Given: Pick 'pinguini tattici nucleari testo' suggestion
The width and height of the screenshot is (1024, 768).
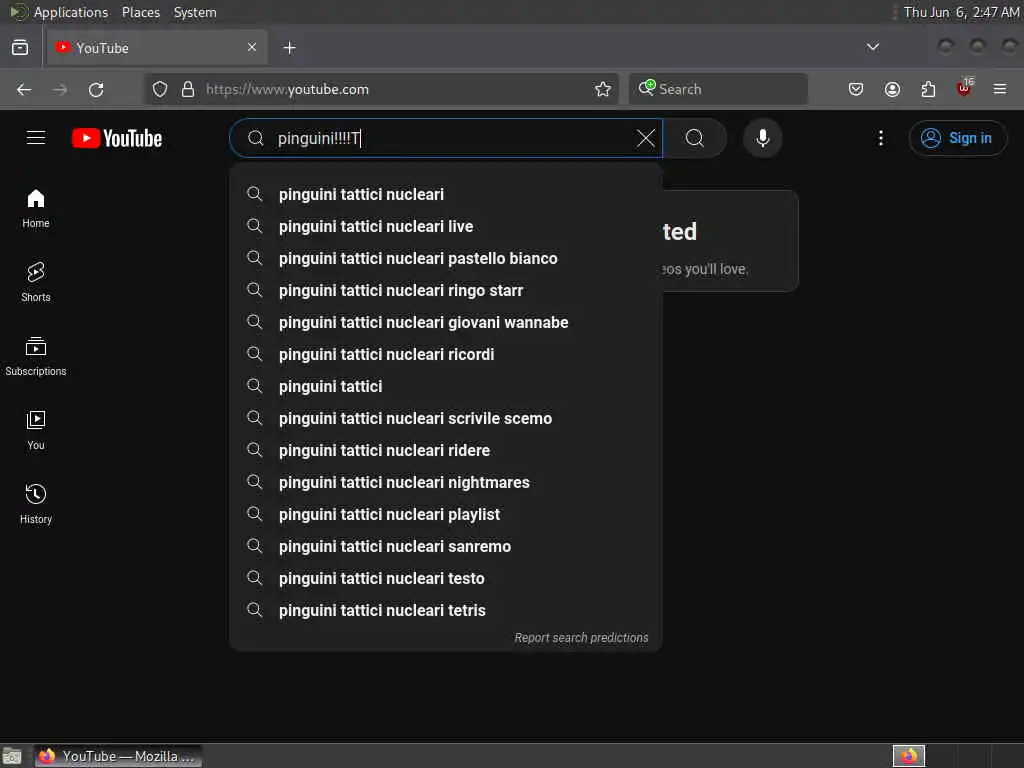Looking at the screenshot, I should pyautogui.click(x=446, y=579).
